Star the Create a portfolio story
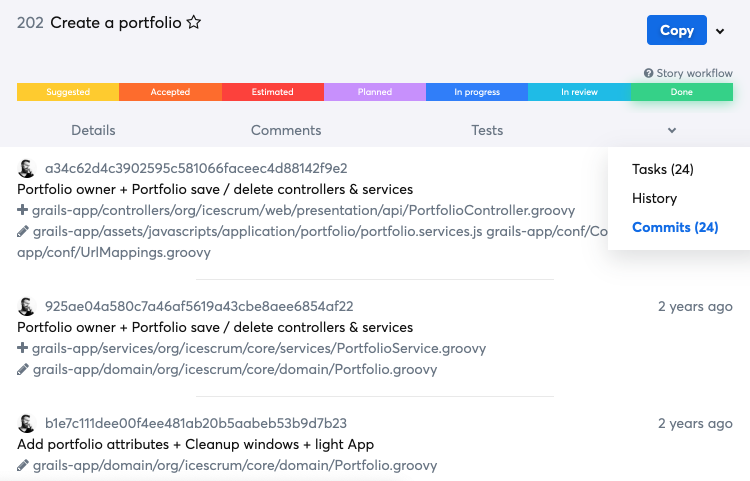 click(194, 22)
